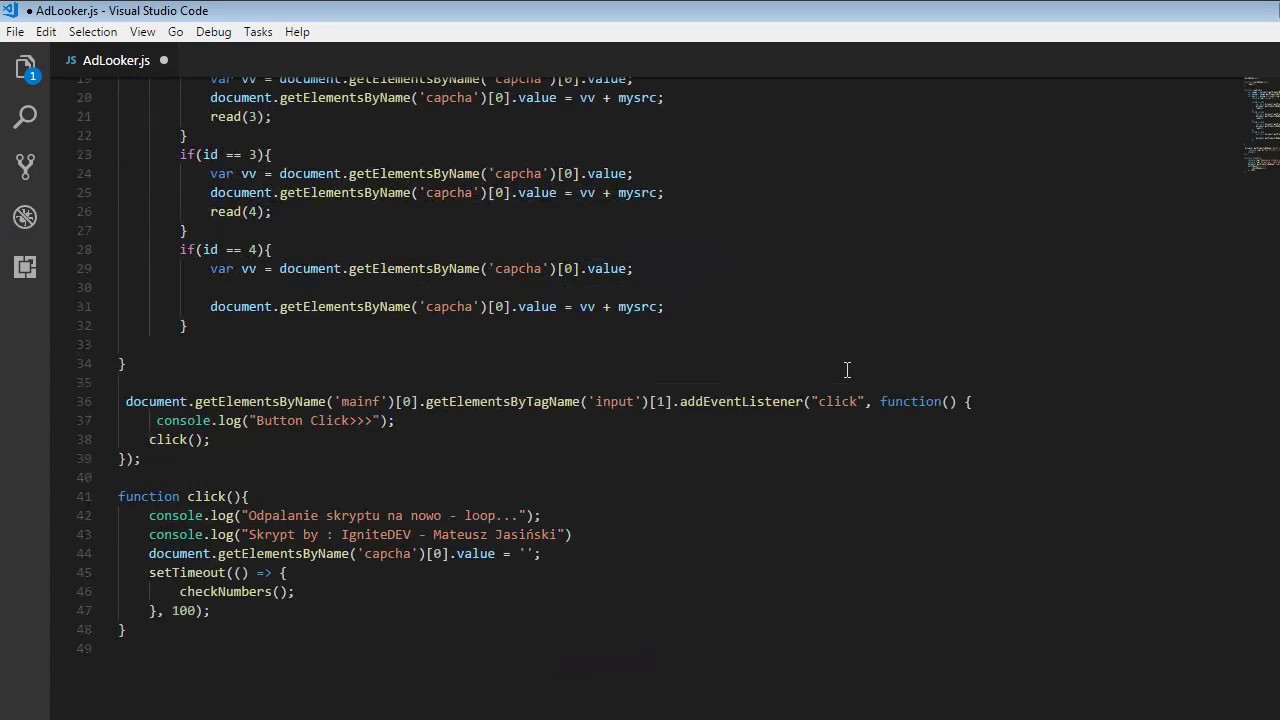1280x720 pixels.
Task: Open the Source Control view
Action: 25,166
